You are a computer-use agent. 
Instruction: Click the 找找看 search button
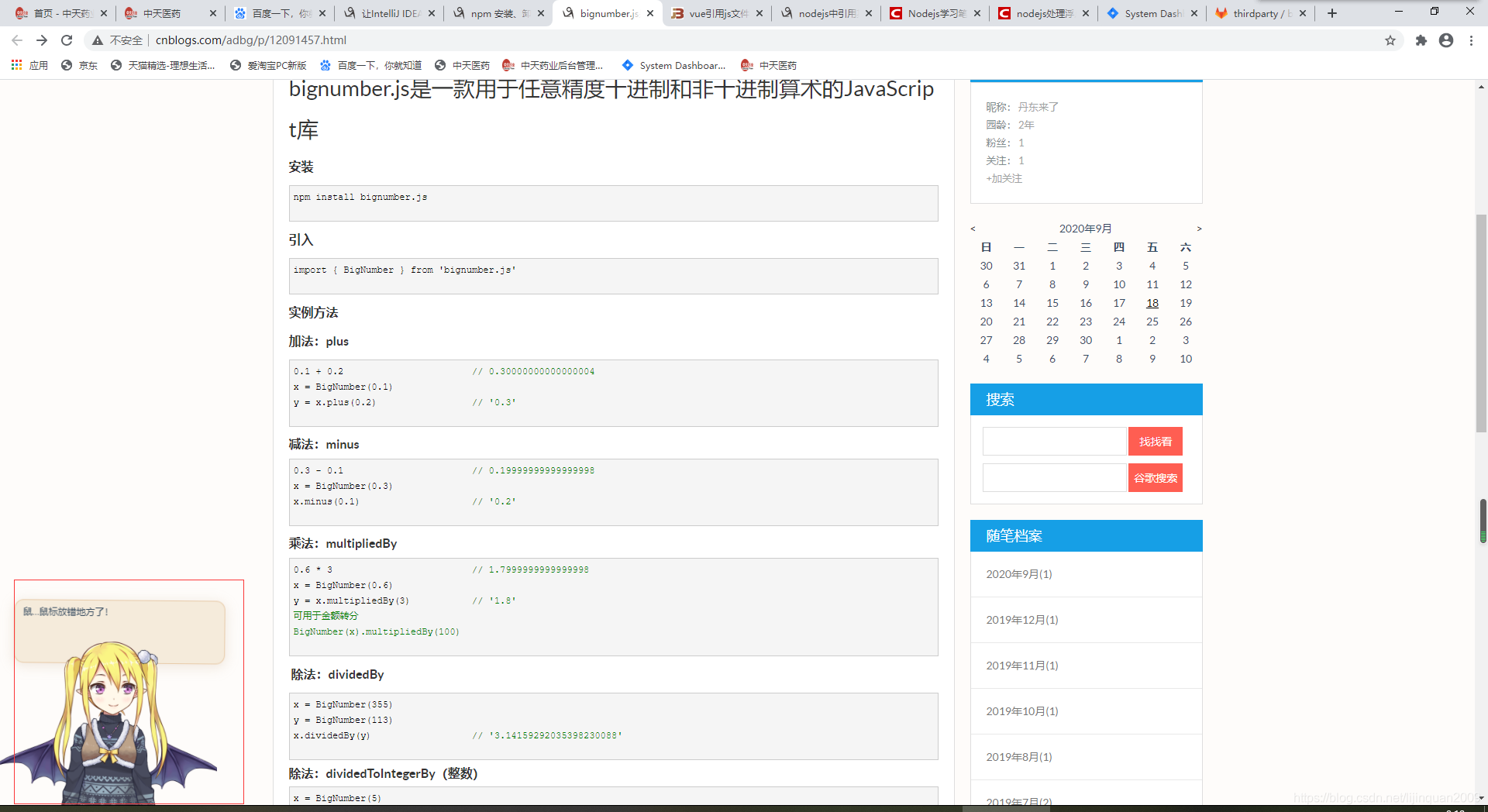click(x=1155, y=442)
